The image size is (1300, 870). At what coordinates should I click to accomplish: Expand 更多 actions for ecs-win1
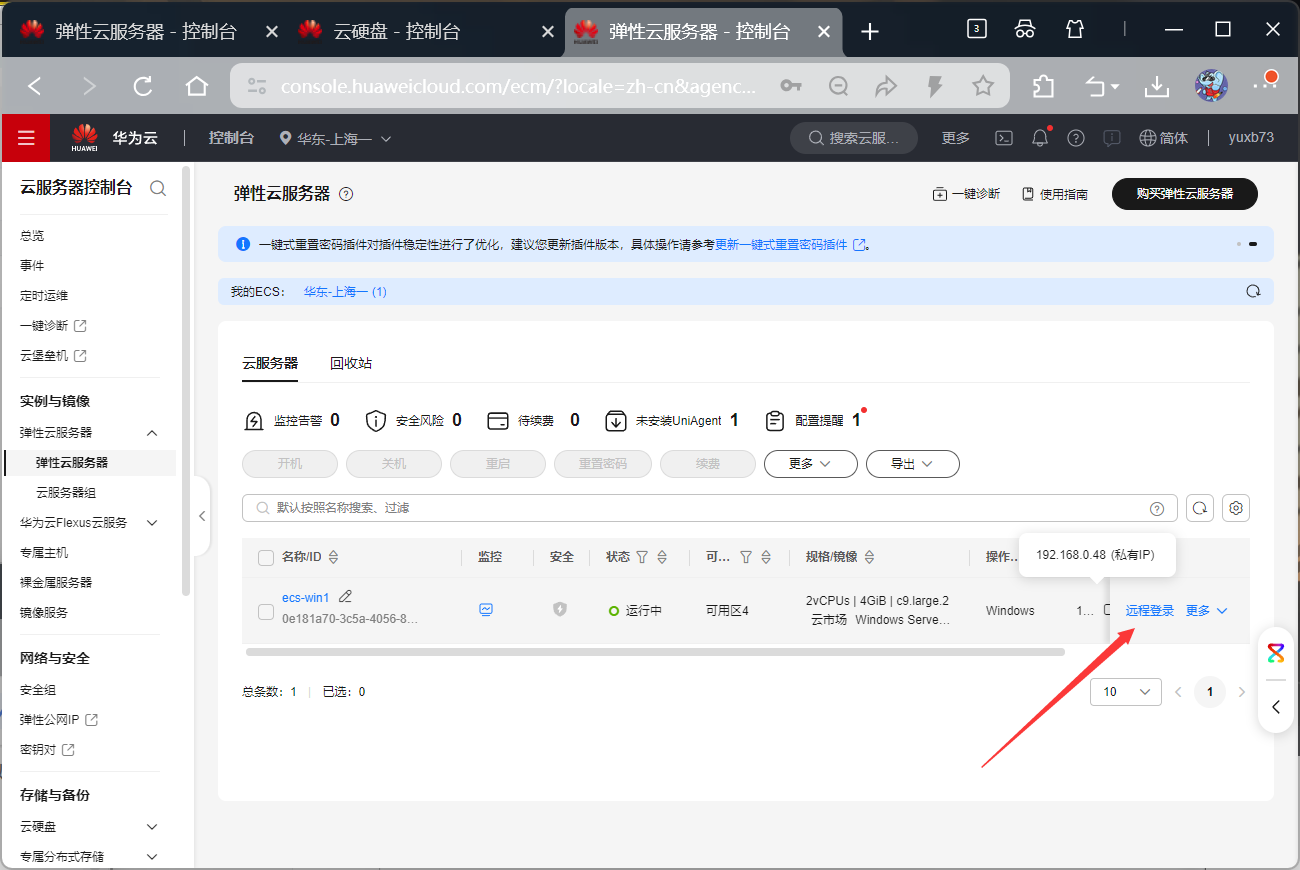coord(1207,610)
